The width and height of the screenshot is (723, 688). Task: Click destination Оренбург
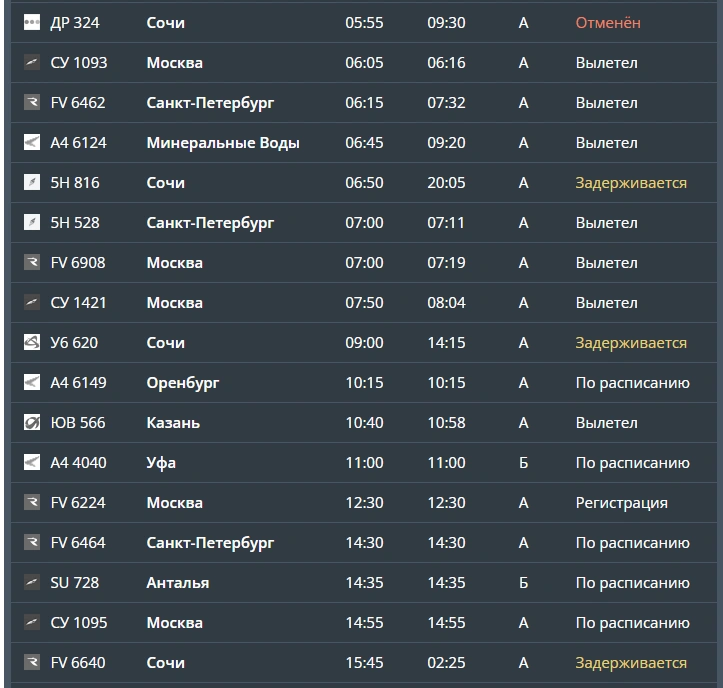click(x=183, y=383)
